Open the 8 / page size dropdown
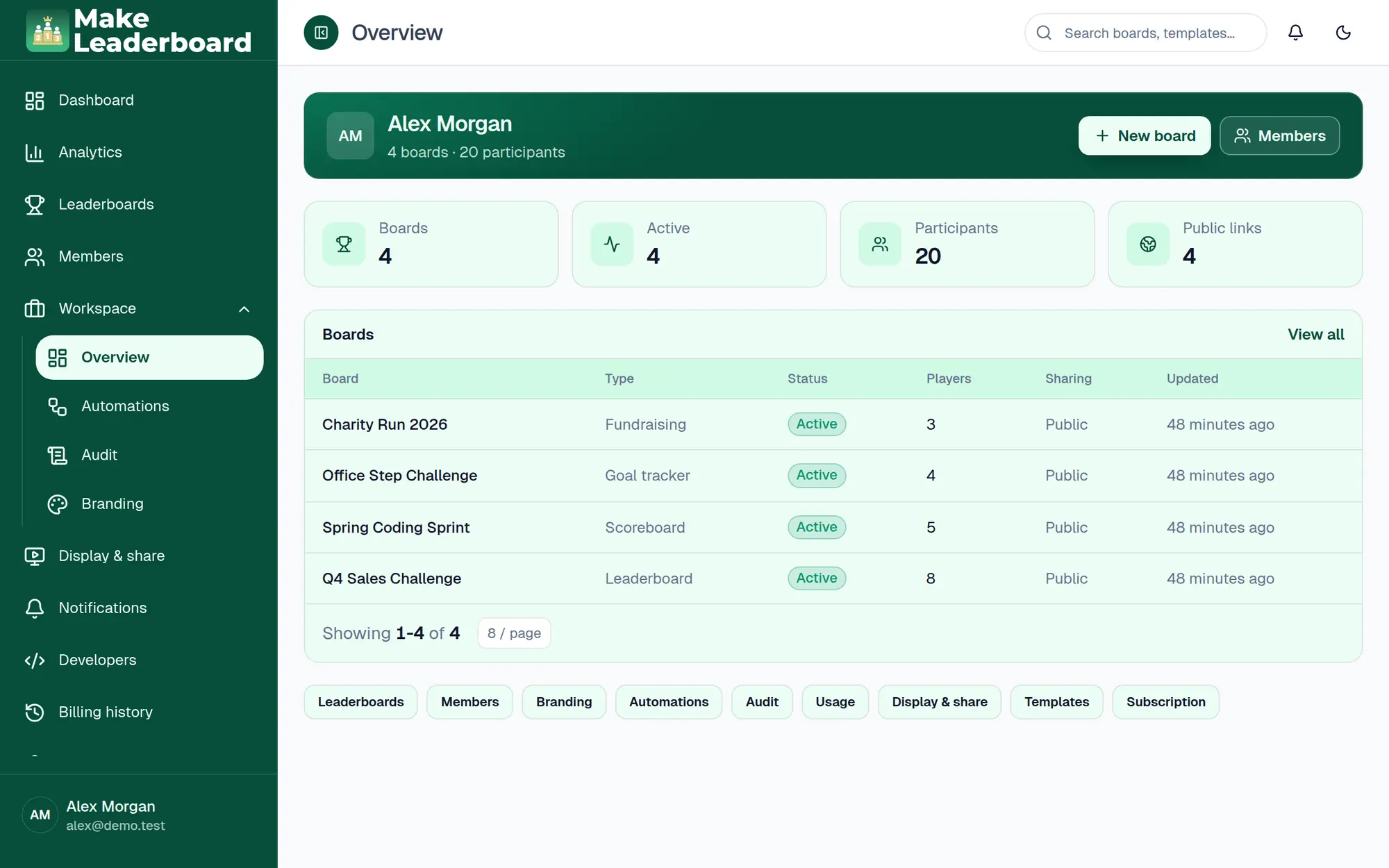 coord(514,633)
